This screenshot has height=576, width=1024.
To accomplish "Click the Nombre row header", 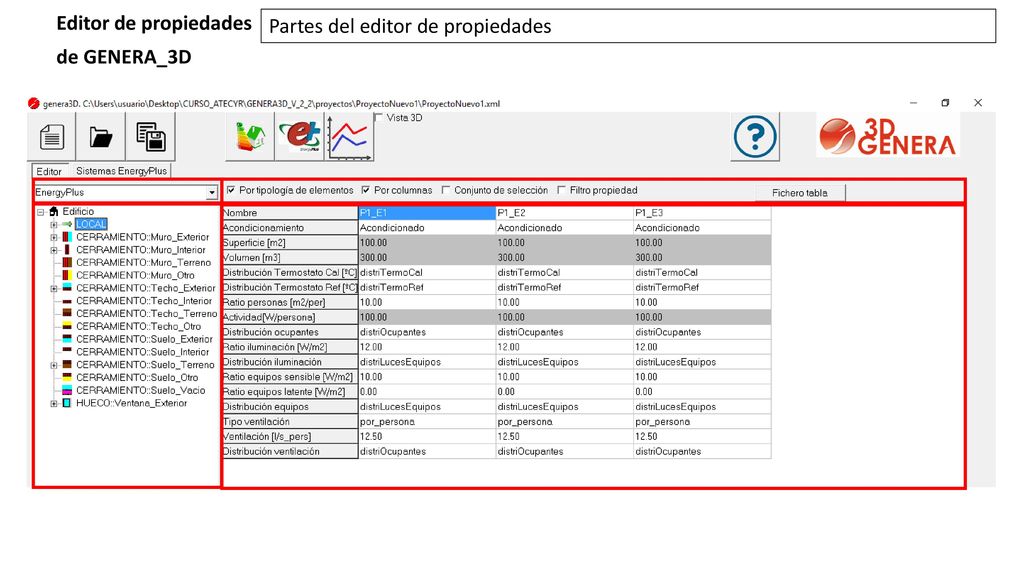I will point(290,212).
